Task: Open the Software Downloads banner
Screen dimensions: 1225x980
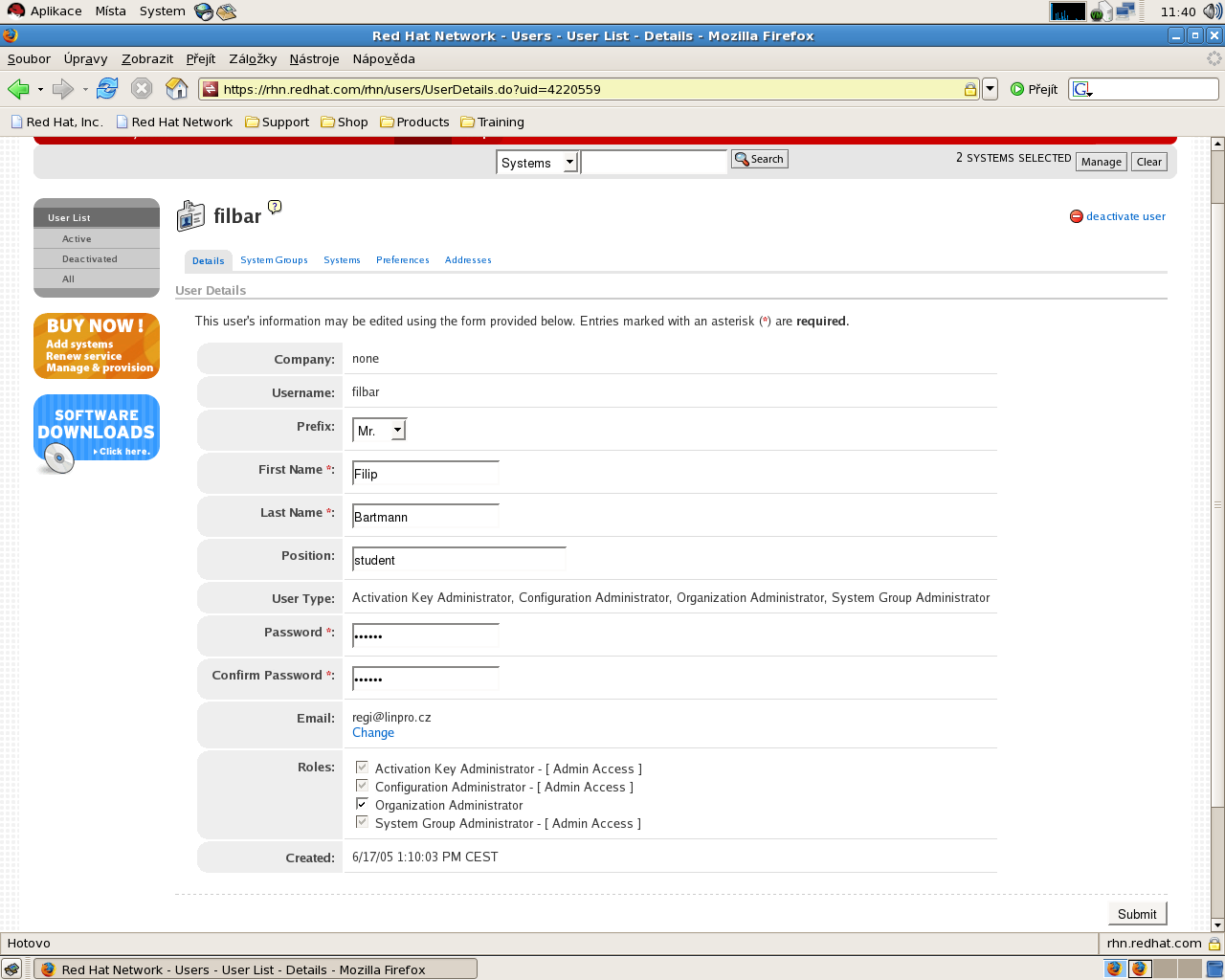Action: point(97,434)
